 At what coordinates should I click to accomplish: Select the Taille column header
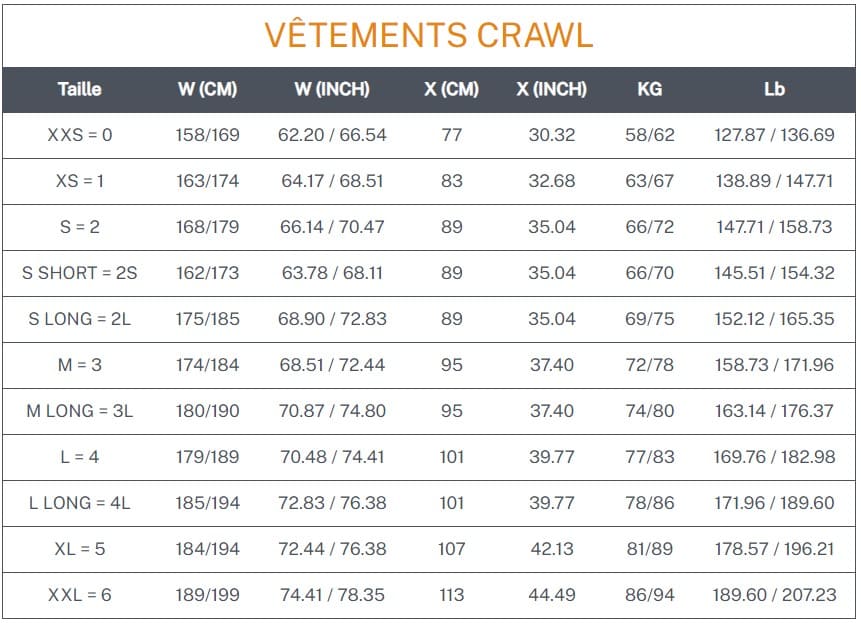80,89
